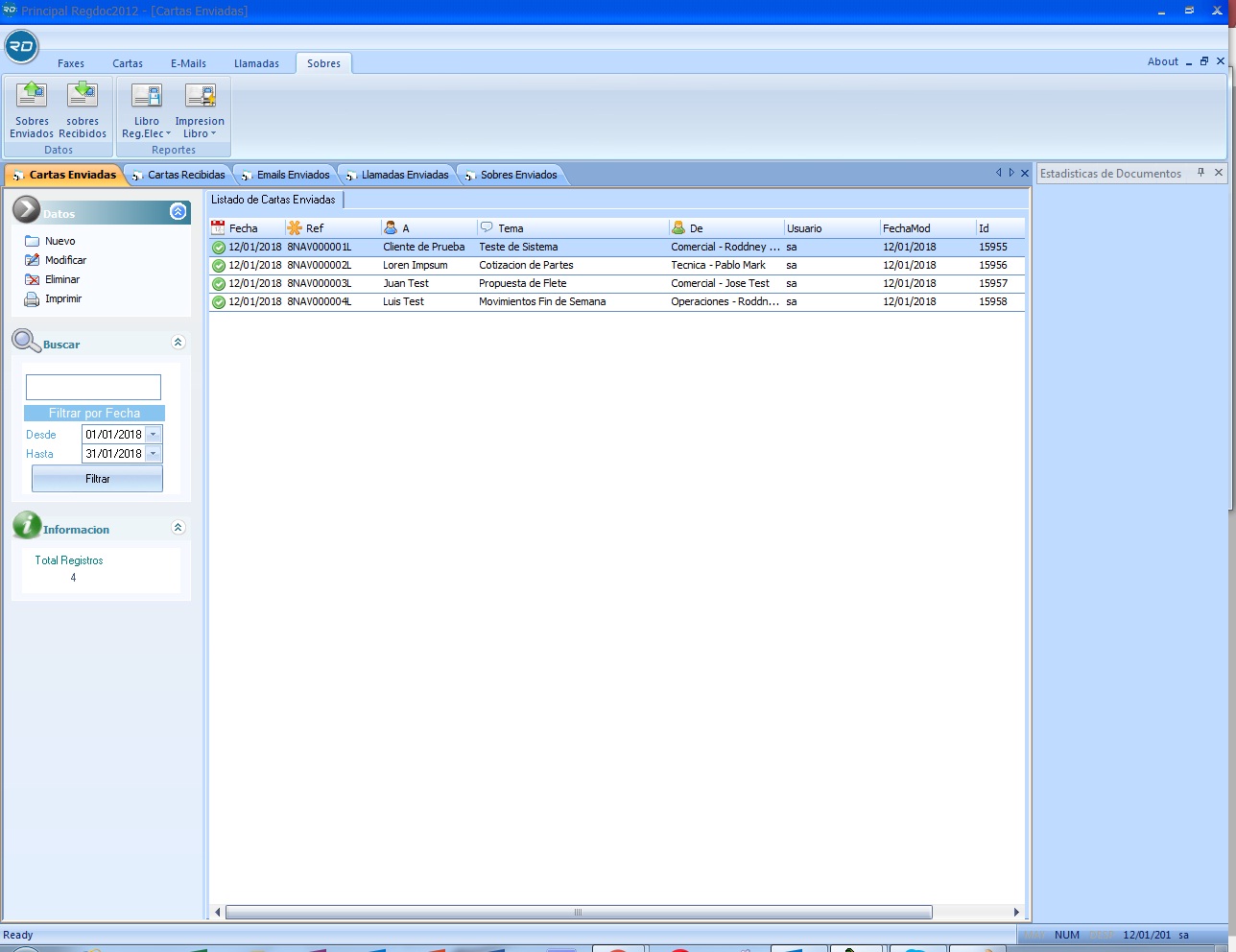
Task: Focus the Buscar search text field
Action: (x=93, y=387)
